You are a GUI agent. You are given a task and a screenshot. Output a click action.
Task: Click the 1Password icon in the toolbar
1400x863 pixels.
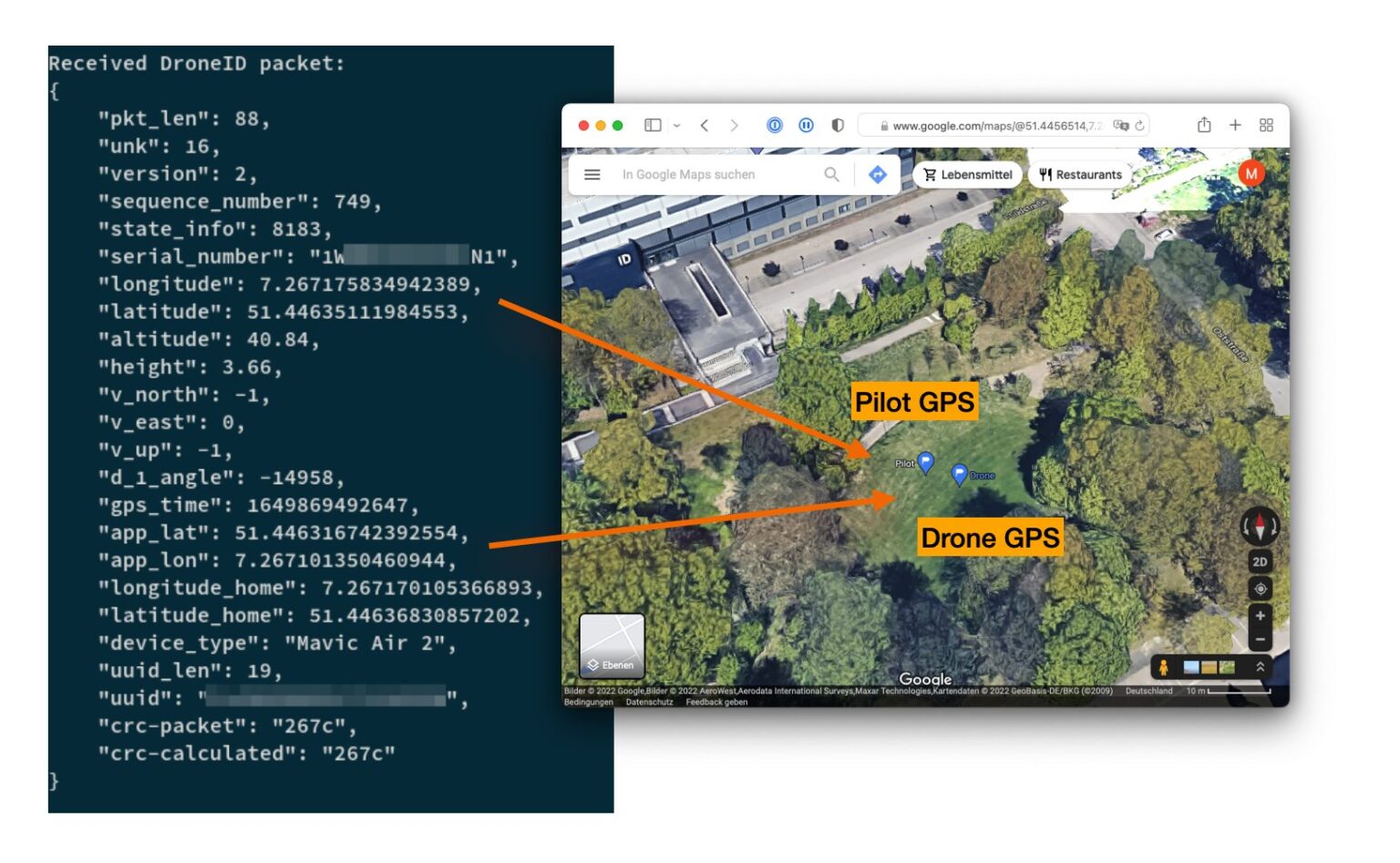coord(775,124)
